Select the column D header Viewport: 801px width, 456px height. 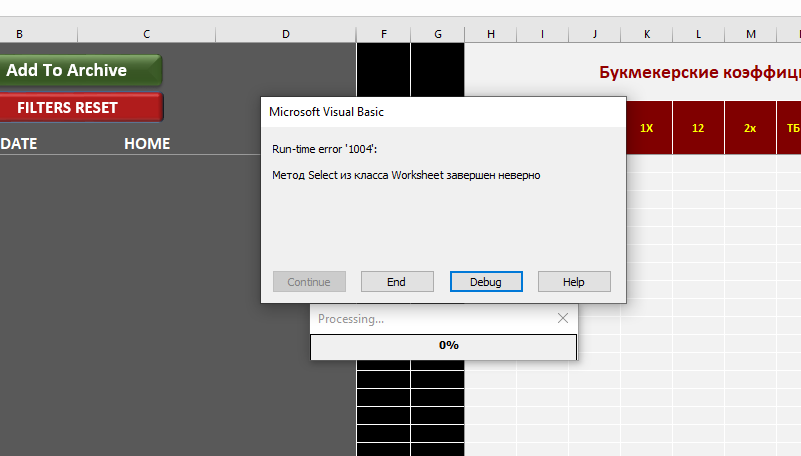(x=285, y=34)
